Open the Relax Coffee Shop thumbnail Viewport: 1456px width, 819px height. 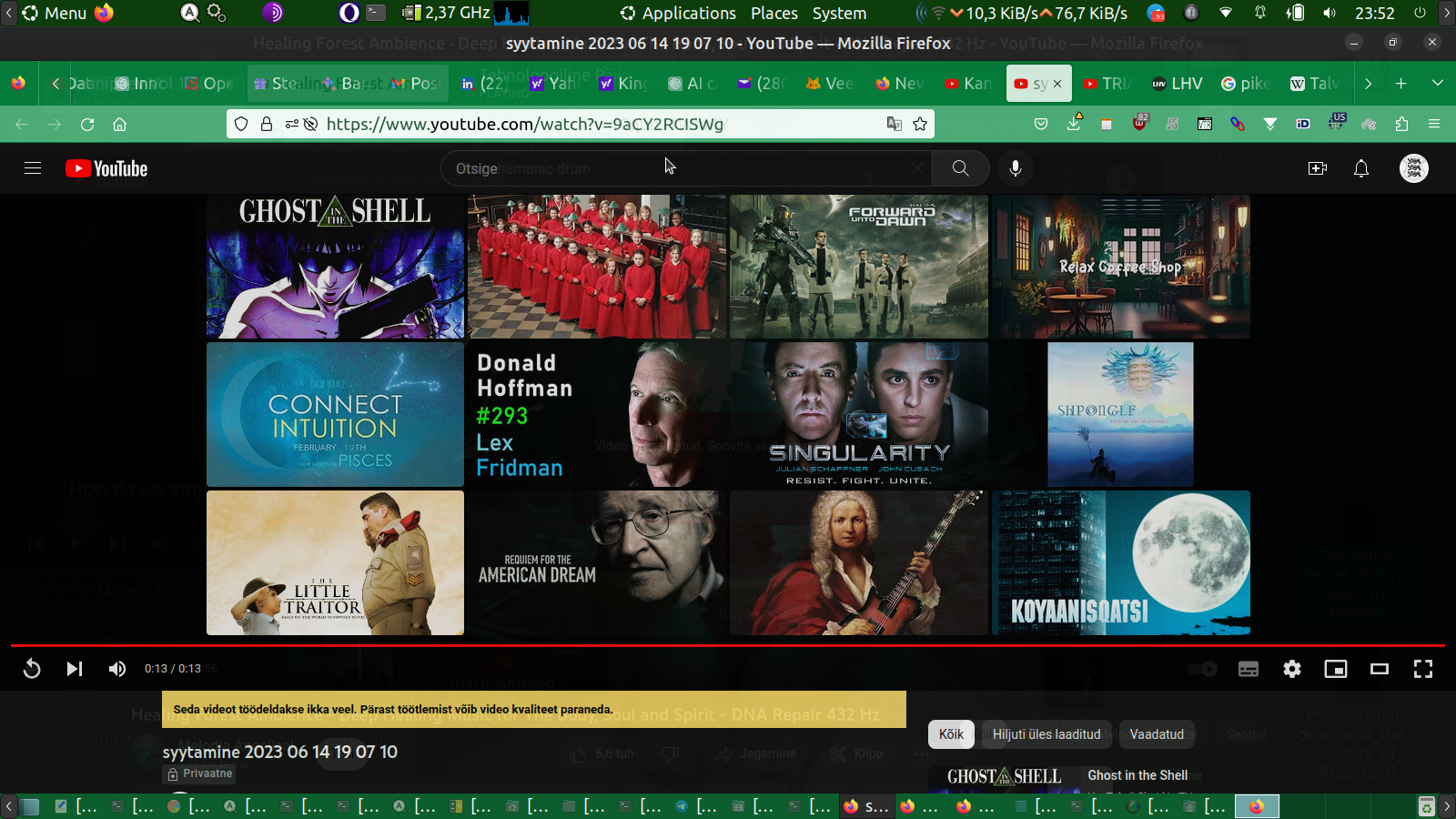tap(1121, 267)
